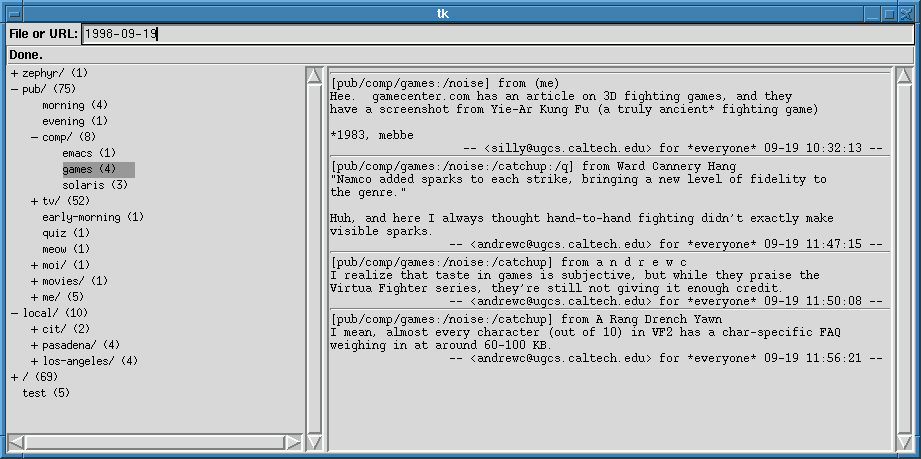Open the window menu icon in title bar
This screenshot has height=459, width=921.
(15, 14)
